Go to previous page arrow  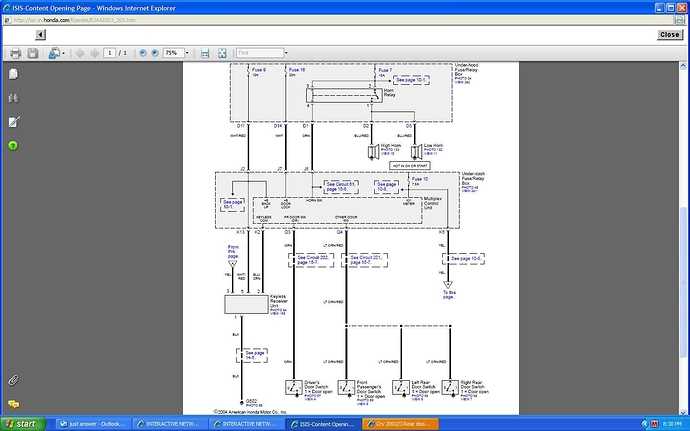point(80,53)
